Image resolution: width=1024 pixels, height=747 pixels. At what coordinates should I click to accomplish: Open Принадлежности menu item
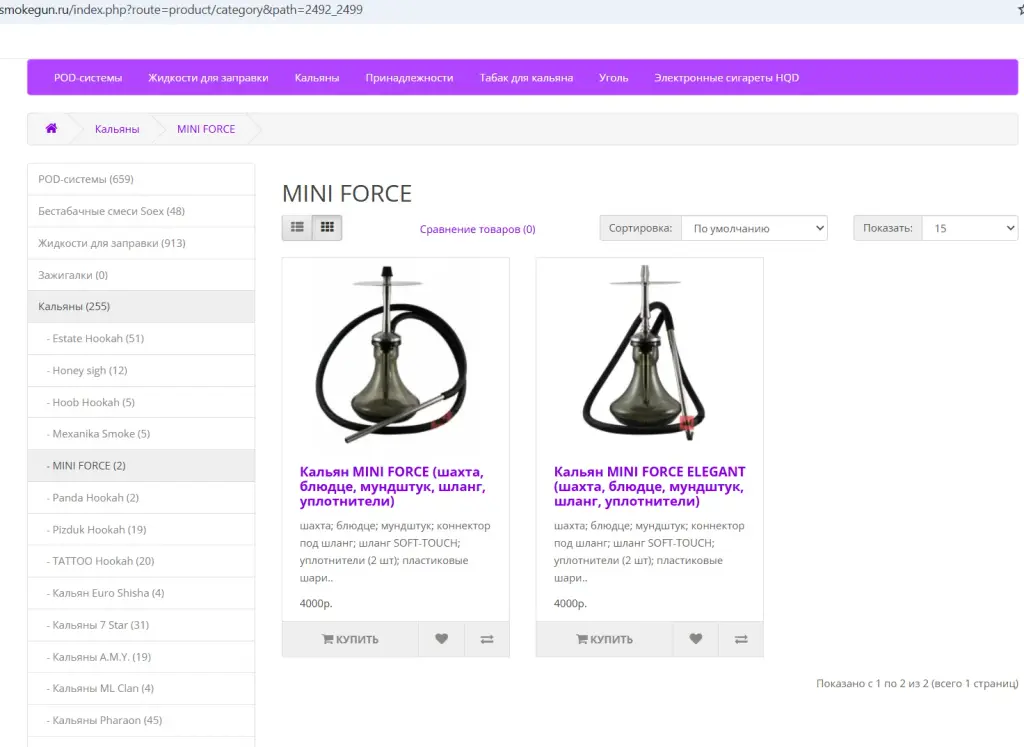(409, 78)
